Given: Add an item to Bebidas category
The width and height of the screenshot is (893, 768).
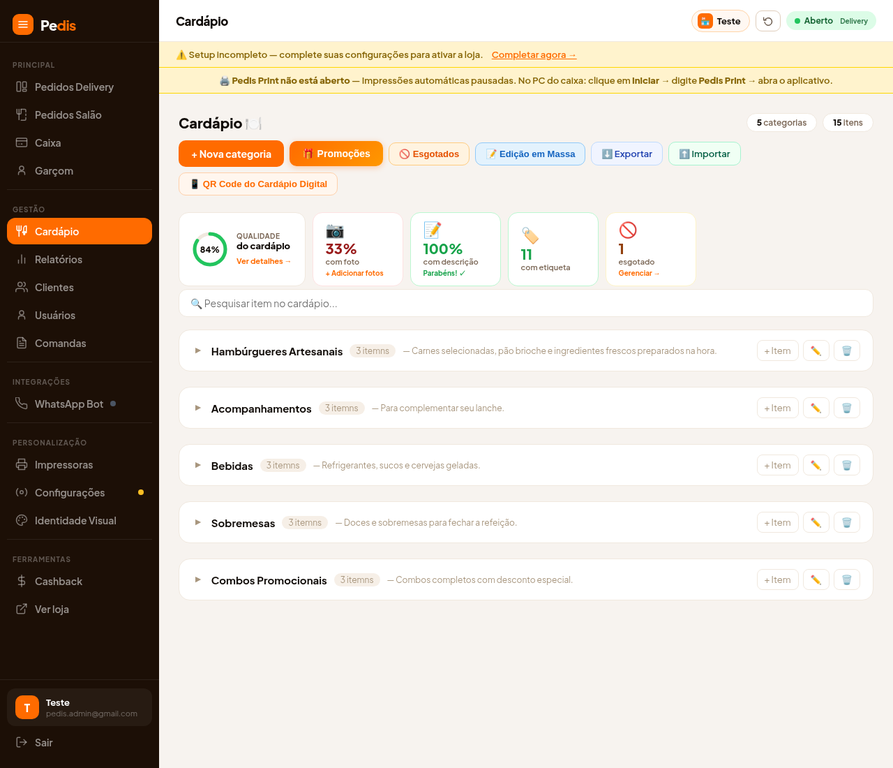Looking at the screenshot, I should tap(777, 465).
